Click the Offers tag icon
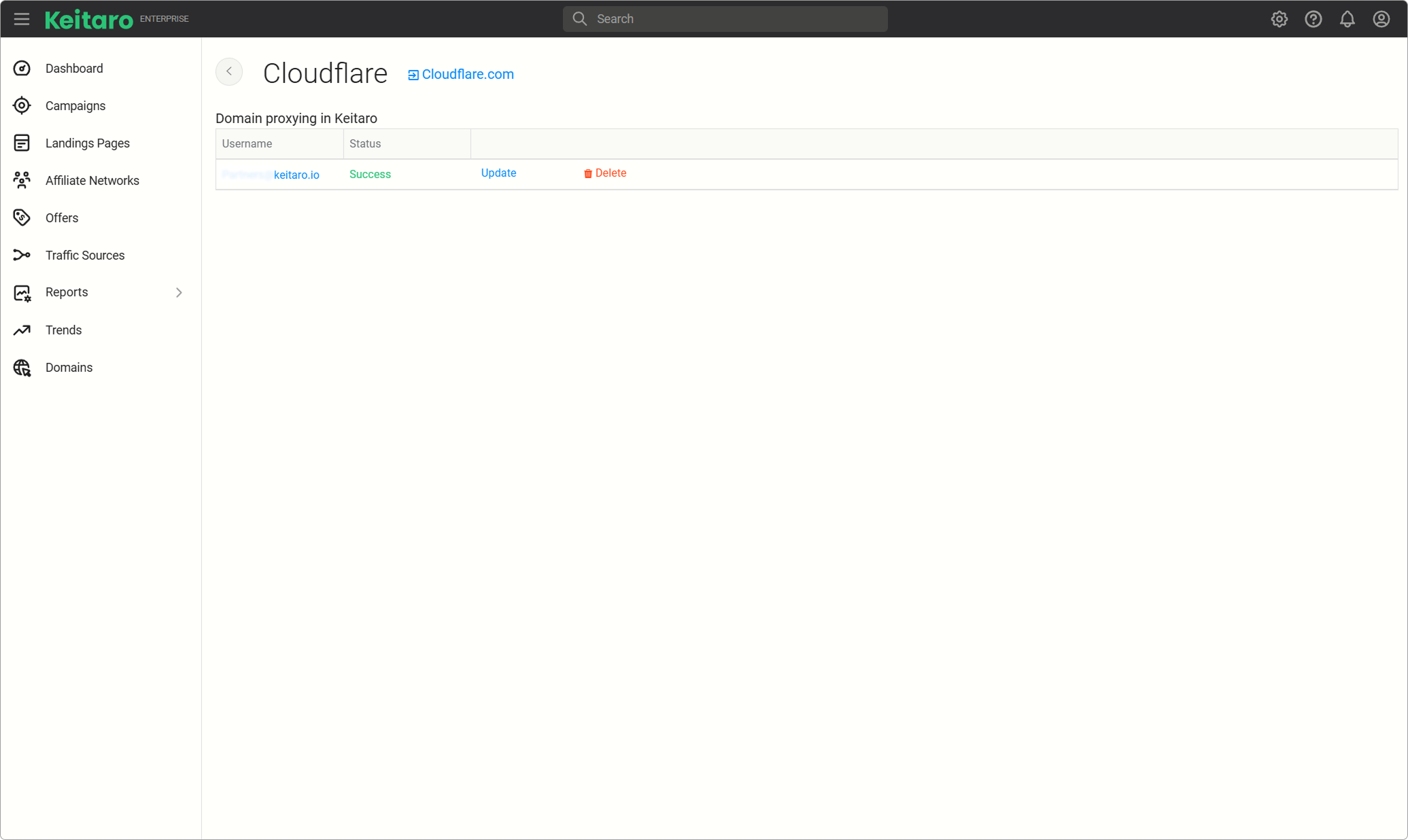Image resolution: width=1408 pixels, height=840 pixels. (22, 217)
